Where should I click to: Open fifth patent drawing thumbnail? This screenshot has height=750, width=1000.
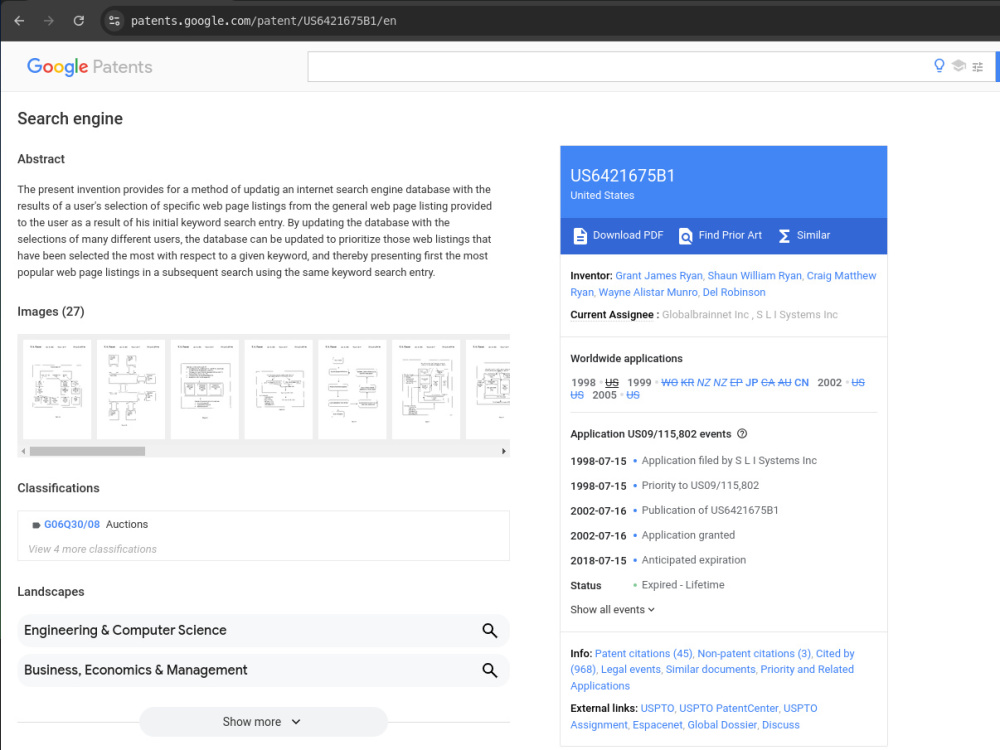pos(352,389)
